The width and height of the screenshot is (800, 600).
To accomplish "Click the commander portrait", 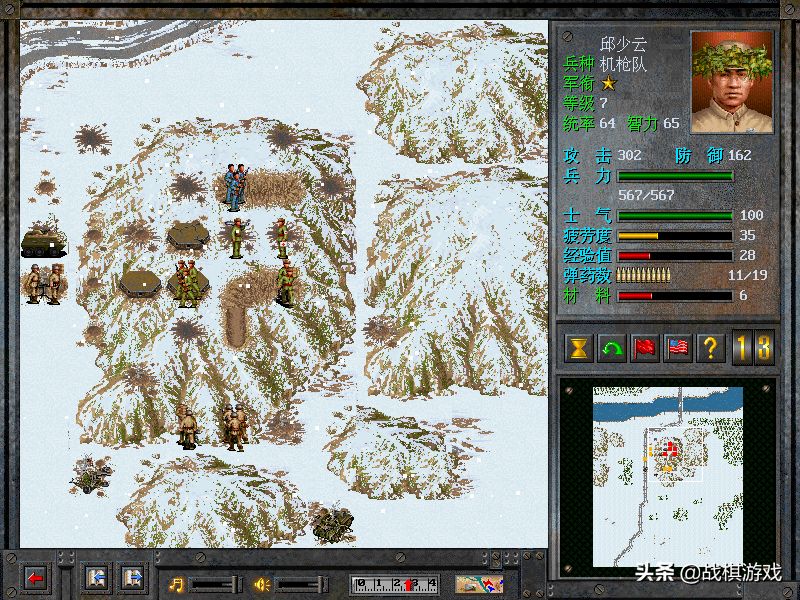I will pos(732,83).
